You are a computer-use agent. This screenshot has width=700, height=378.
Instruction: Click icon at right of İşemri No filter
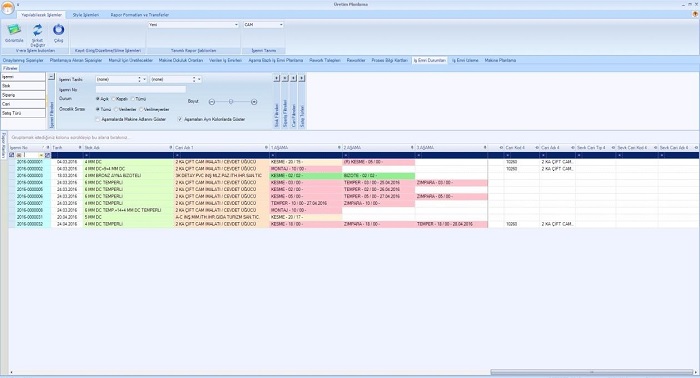coord(48,155)
